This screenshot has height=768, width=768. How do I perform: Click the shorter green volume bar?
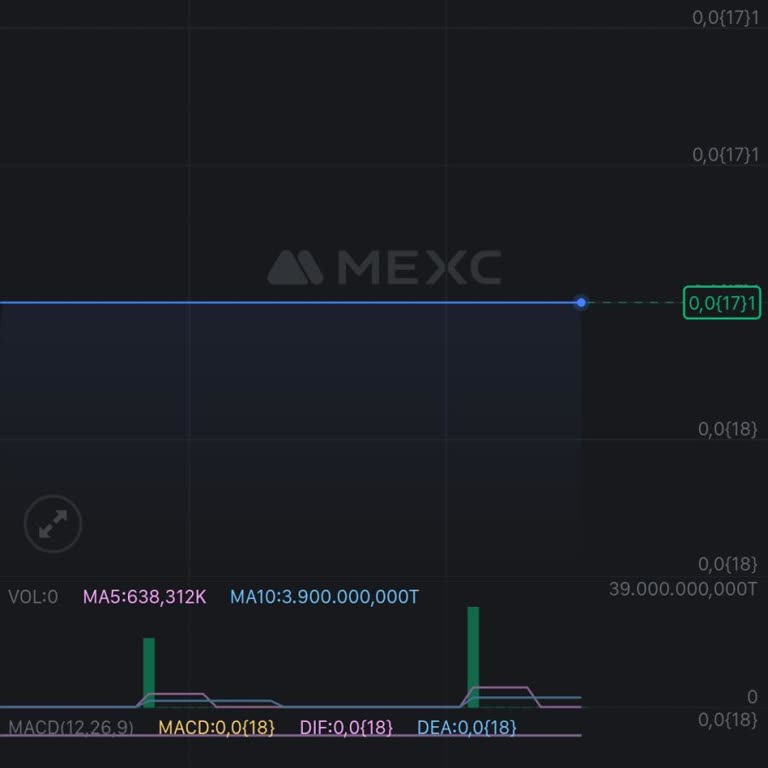[149, 672]
